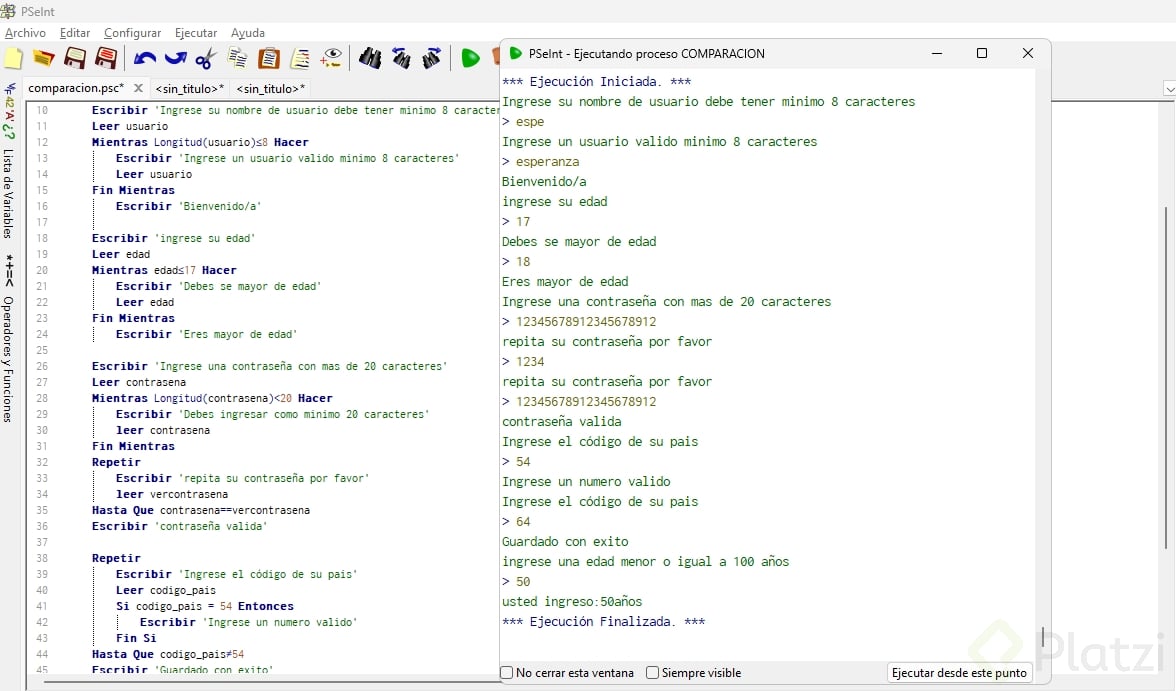Click output line 'Bienvenido/a'
This screenshot has width=1176, height=691.
pyautogui.click(x=544, y=182)
